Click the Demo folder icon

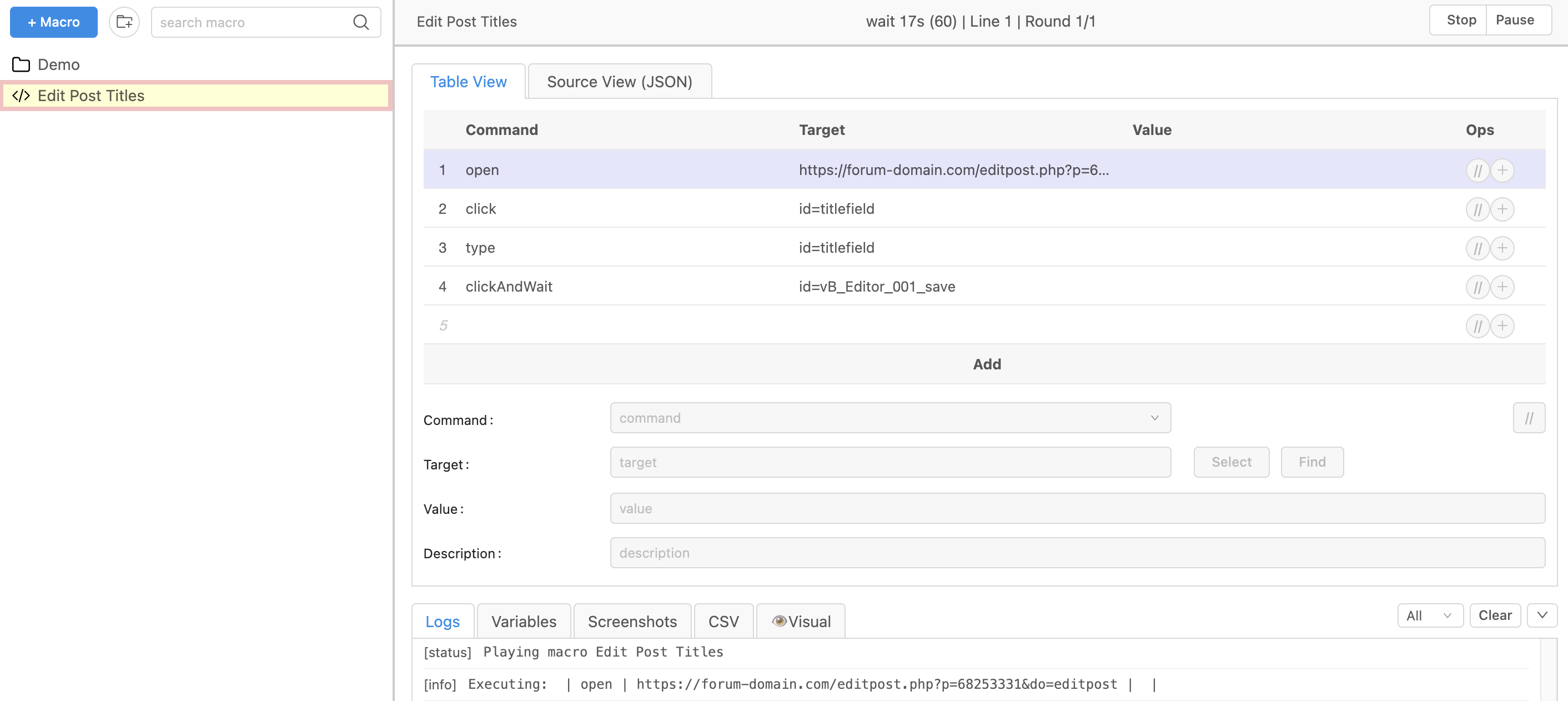[21, 64]
